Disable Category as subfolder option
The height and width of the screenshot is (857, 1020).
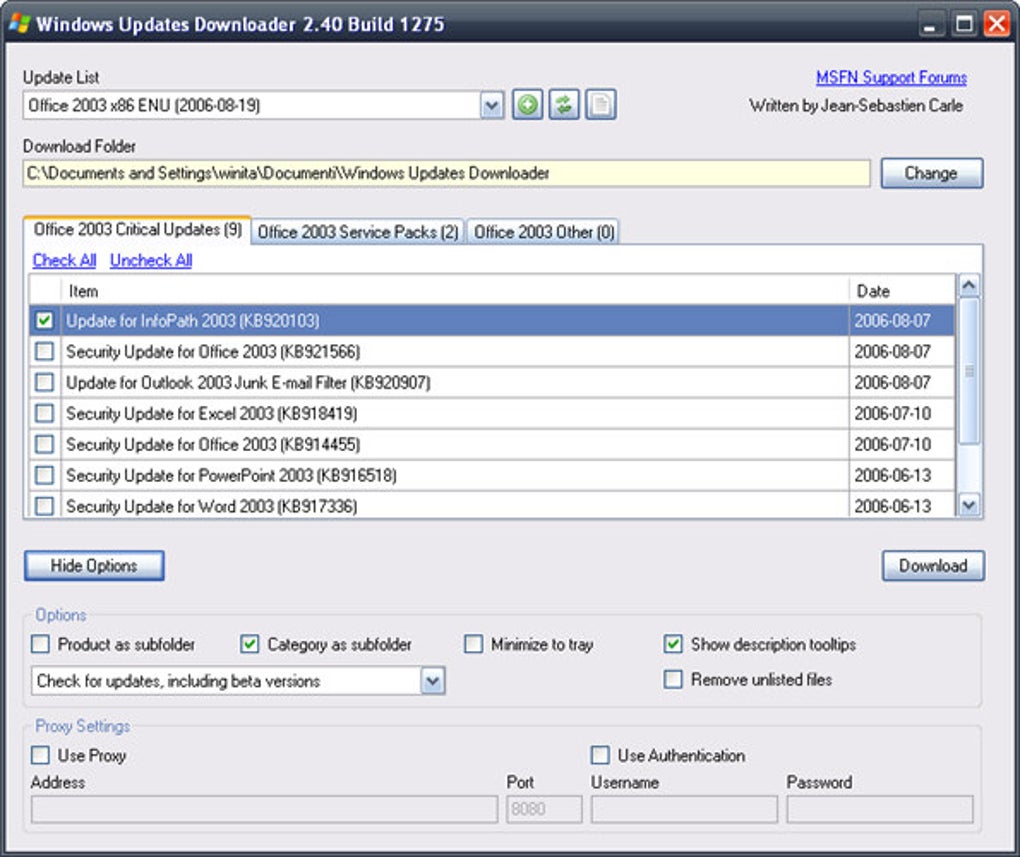250,644
